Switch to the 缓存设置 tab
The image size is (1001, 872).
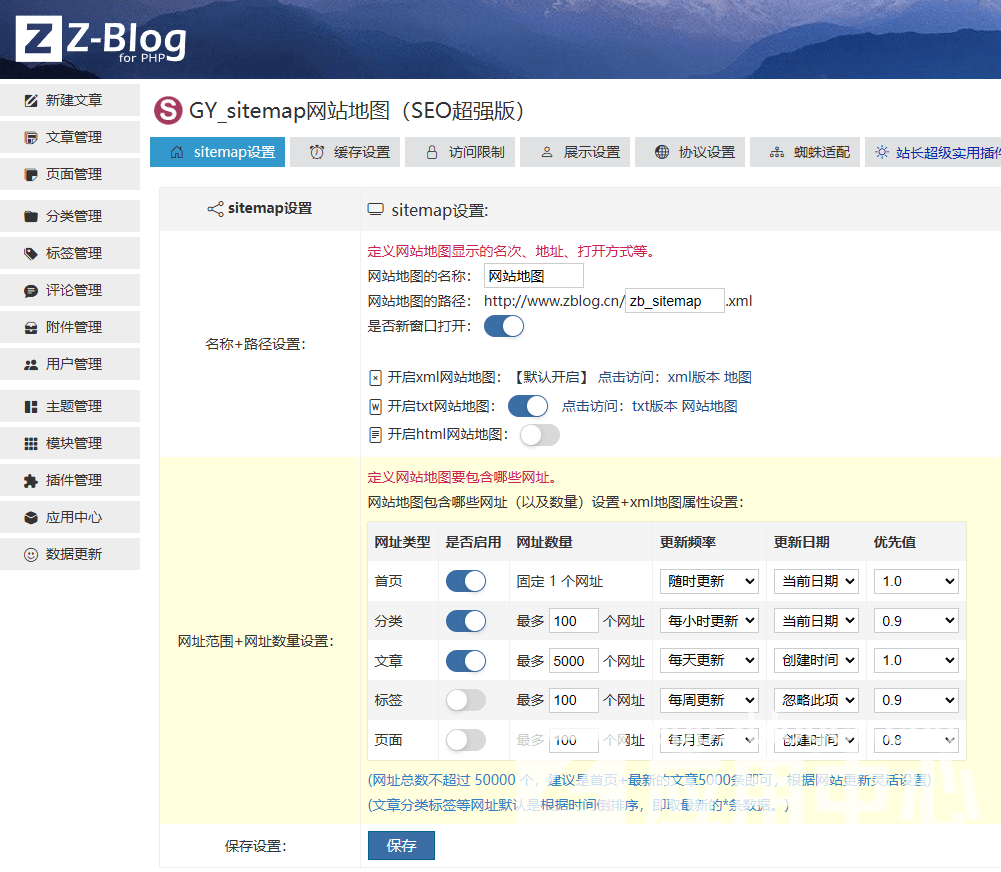click(350, 152)
